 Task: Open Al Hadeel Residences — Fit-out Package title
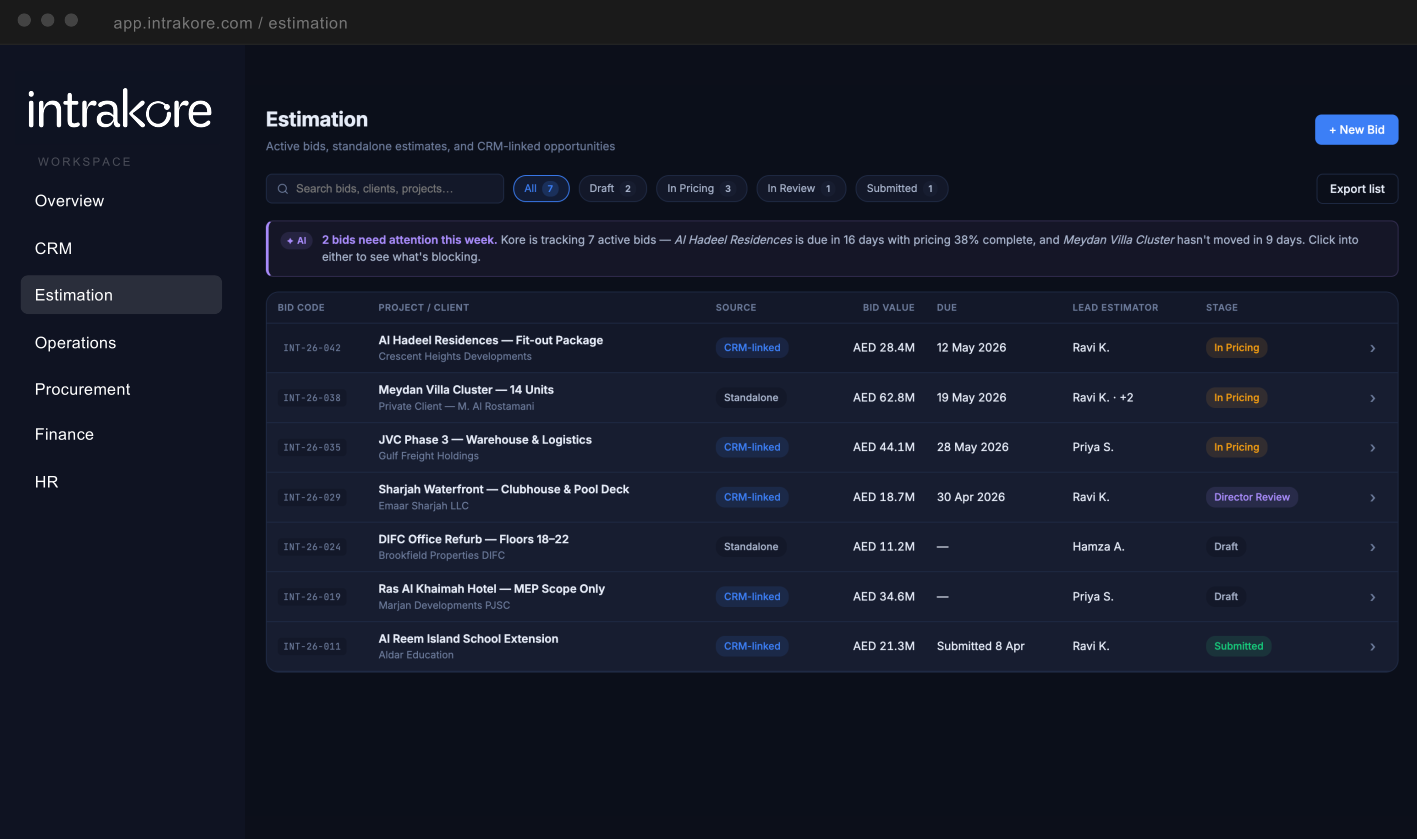(x=490, y=340)
